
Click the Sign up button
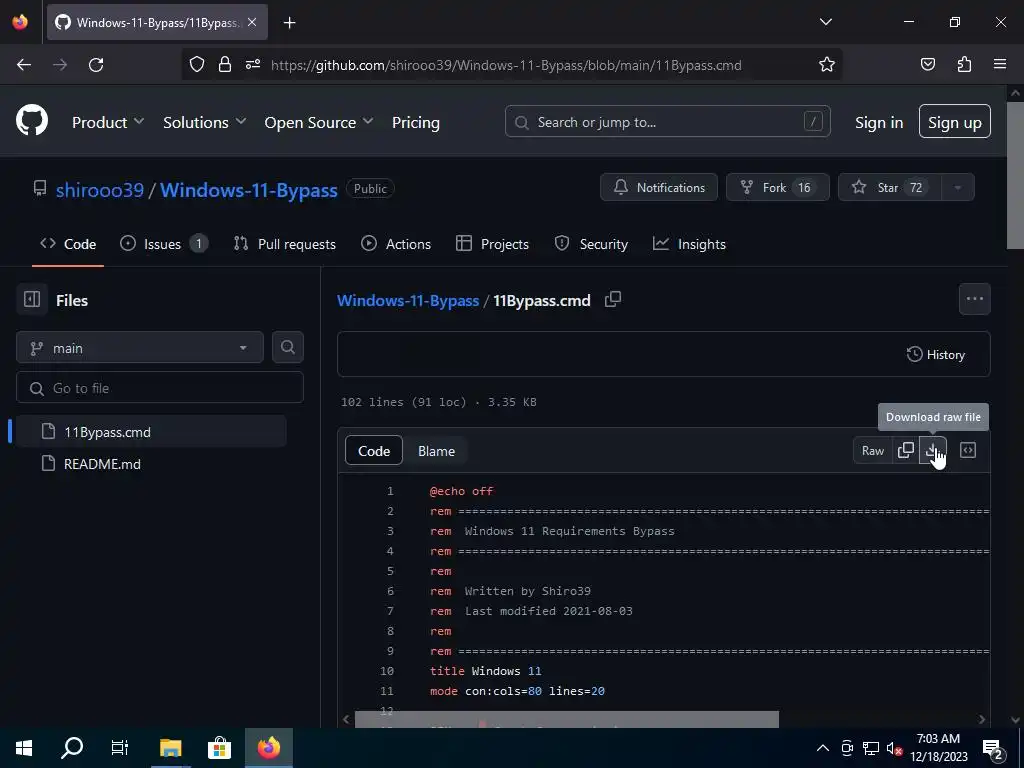[x=954, y=121]
